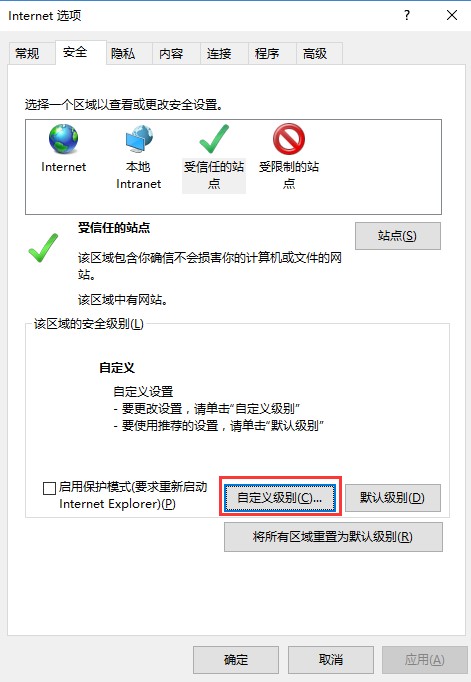This screenshot has height=682, width=471.
Task: Confirm with the 确定 button
Action: [236, 660]
